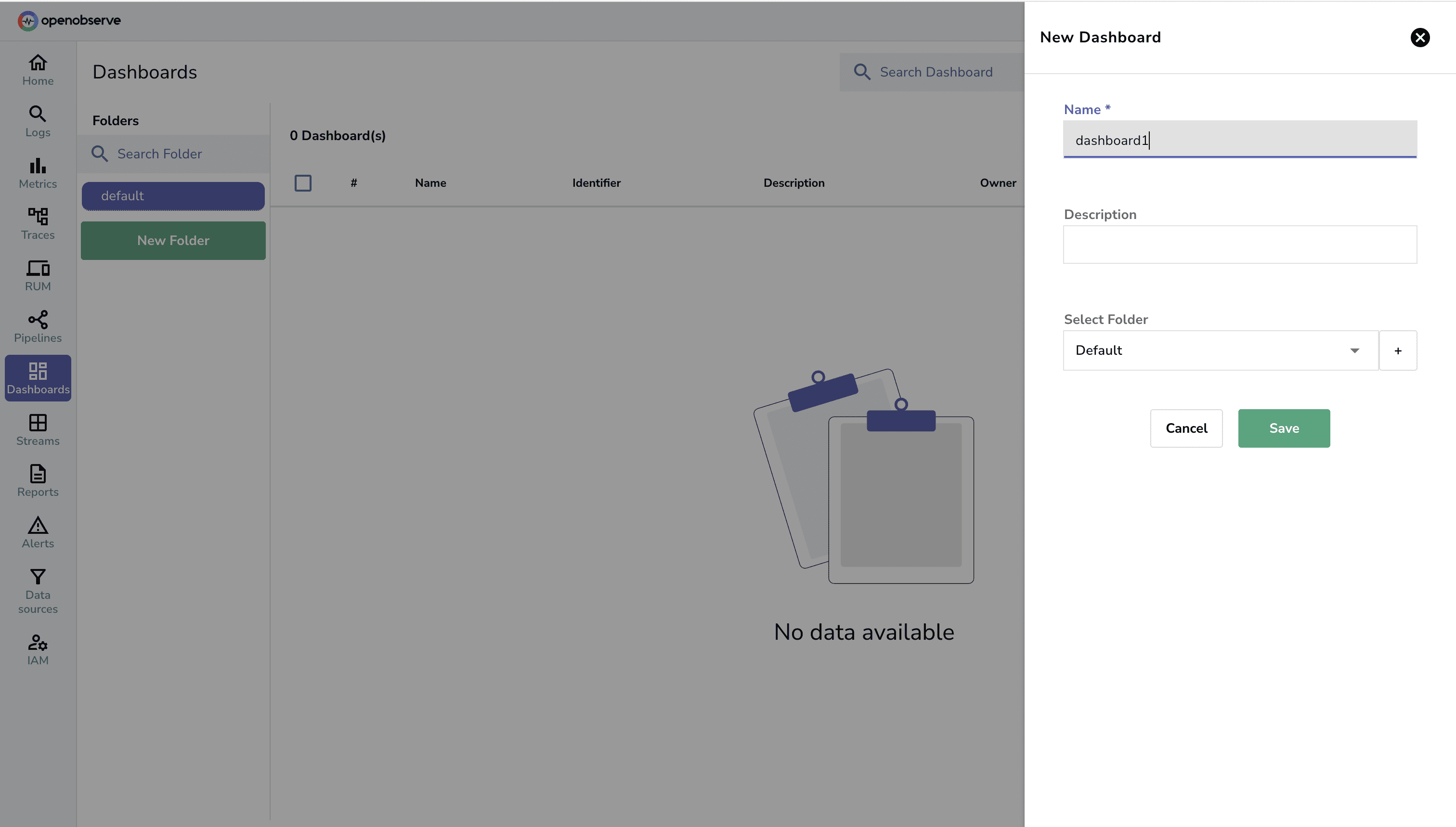1456x827 pixels.
Task: Return to the Home page
Action: coord(38,69)
